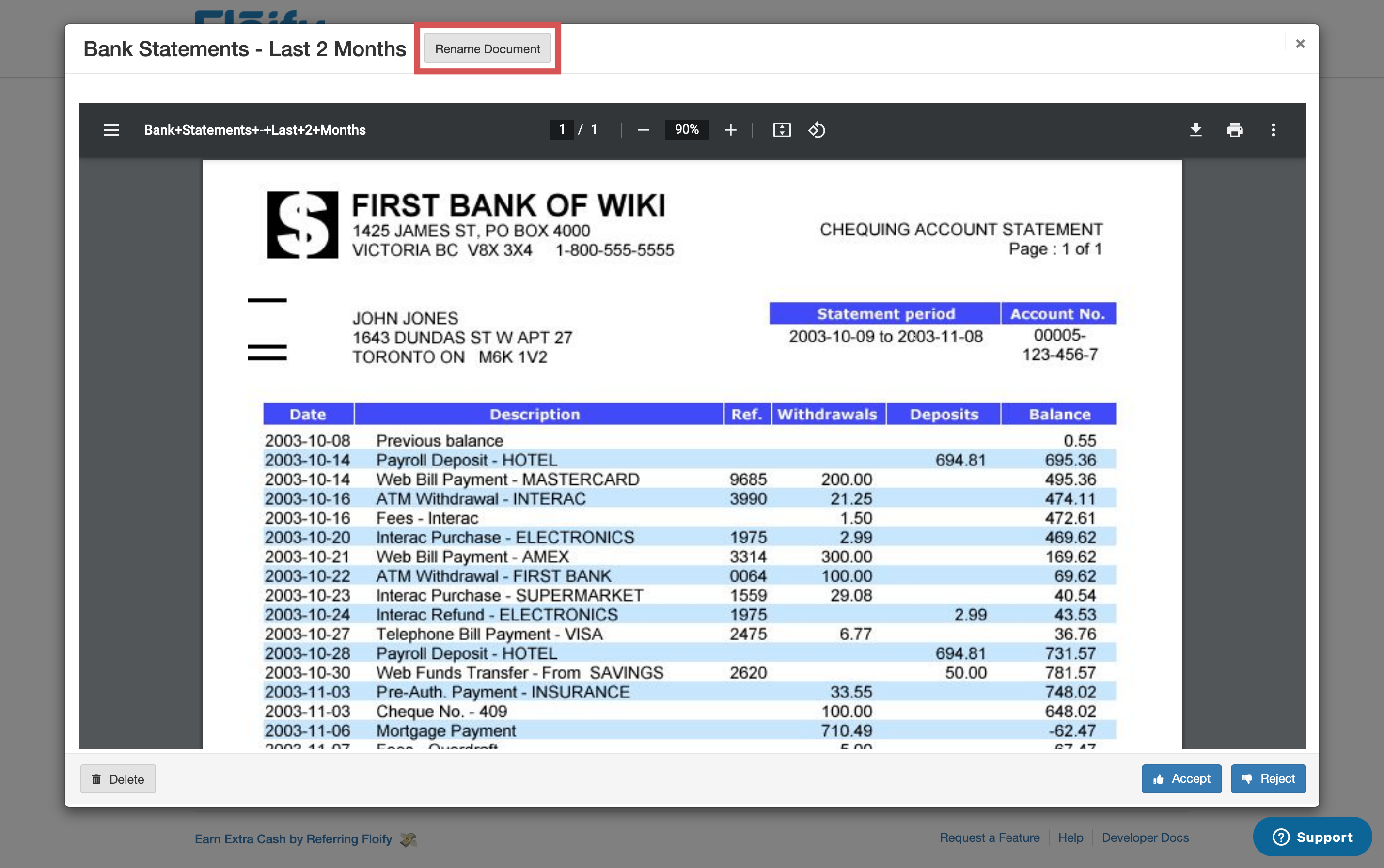Click CHEQUING ACCOUNT STATEMENT text
Image resolution: width=1384 pixels, height=868 pixels.
pos(961,229)
